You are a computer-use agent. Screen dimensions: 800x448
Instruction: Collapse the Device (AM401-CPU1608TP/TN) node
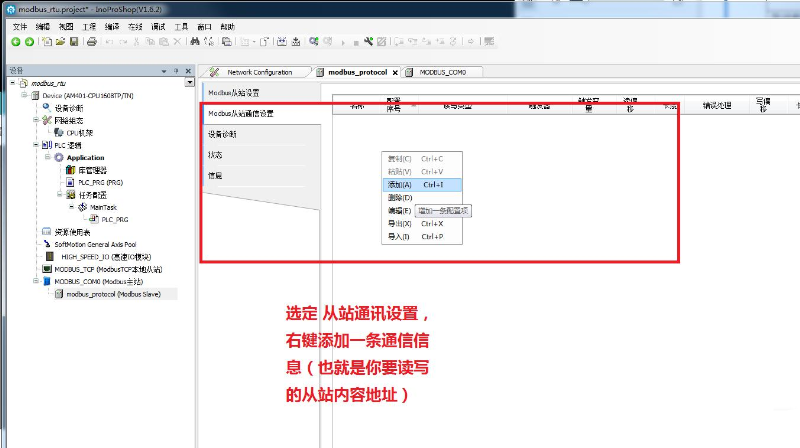[x=24, y=95]
